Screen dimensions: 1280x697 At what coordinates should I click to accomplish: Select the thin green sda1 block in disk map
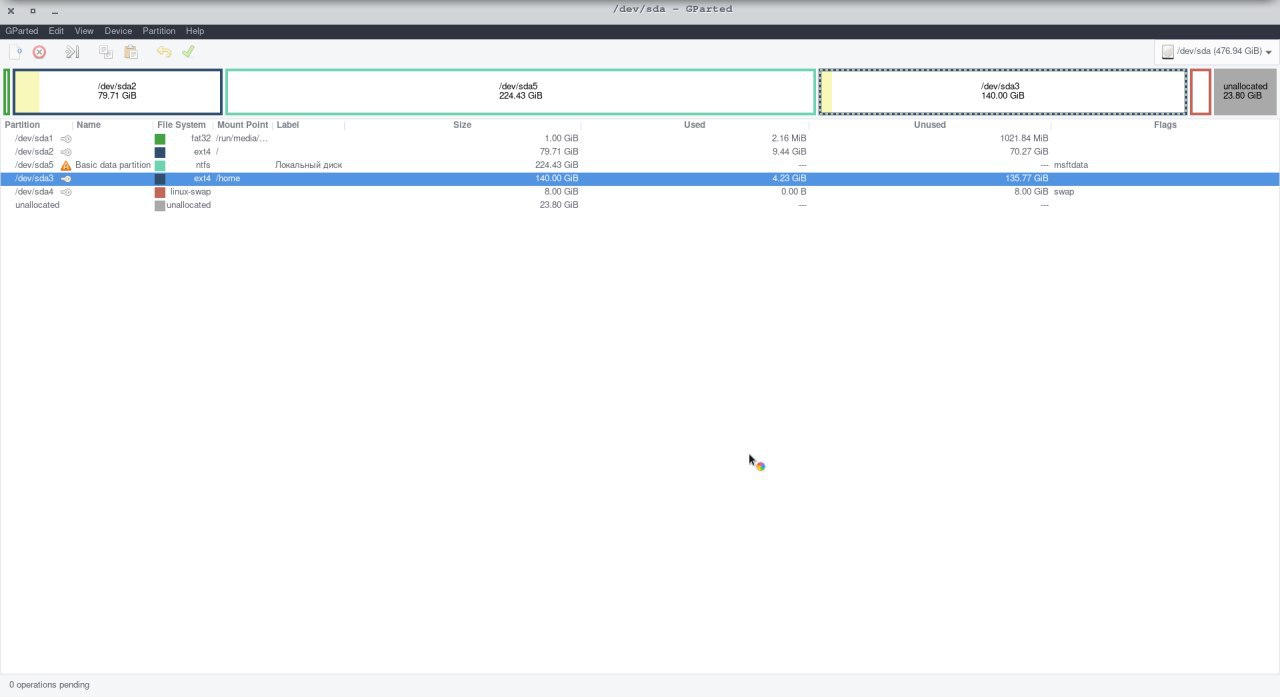point(7,91)
